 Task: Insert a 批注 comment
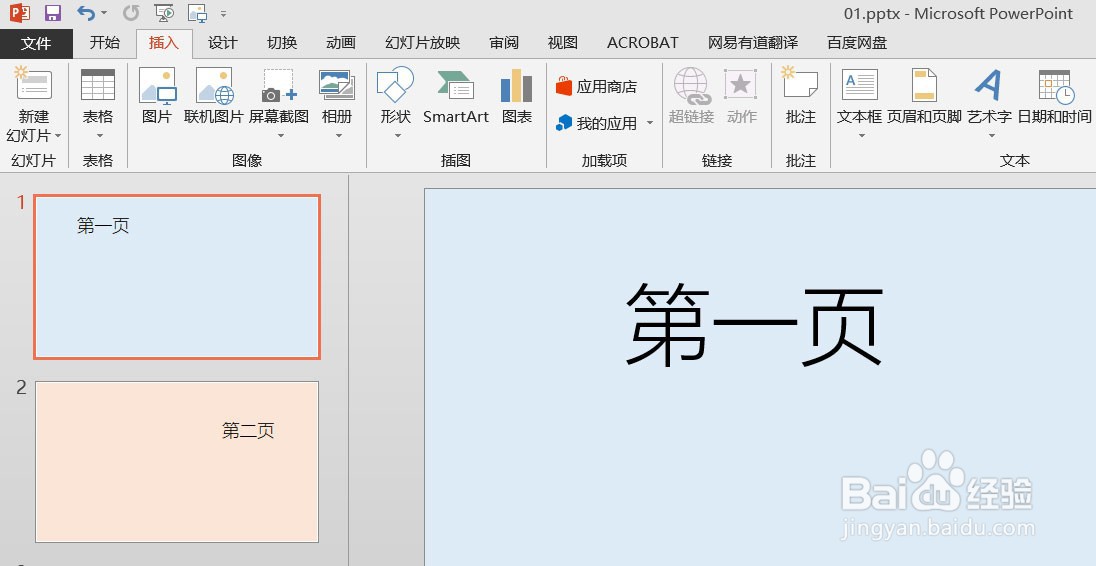(x=800, y=96)
